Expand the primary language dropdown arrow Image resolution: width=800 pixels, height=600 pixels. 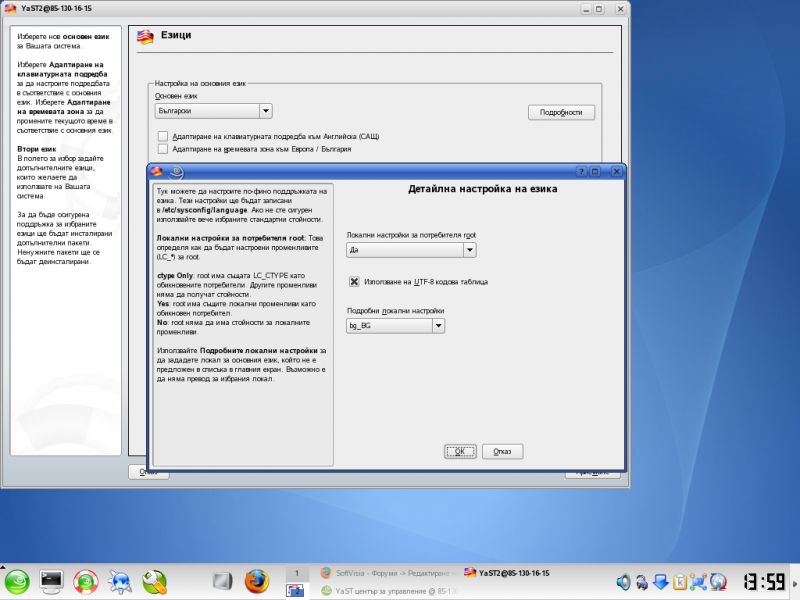coord(266,111)
